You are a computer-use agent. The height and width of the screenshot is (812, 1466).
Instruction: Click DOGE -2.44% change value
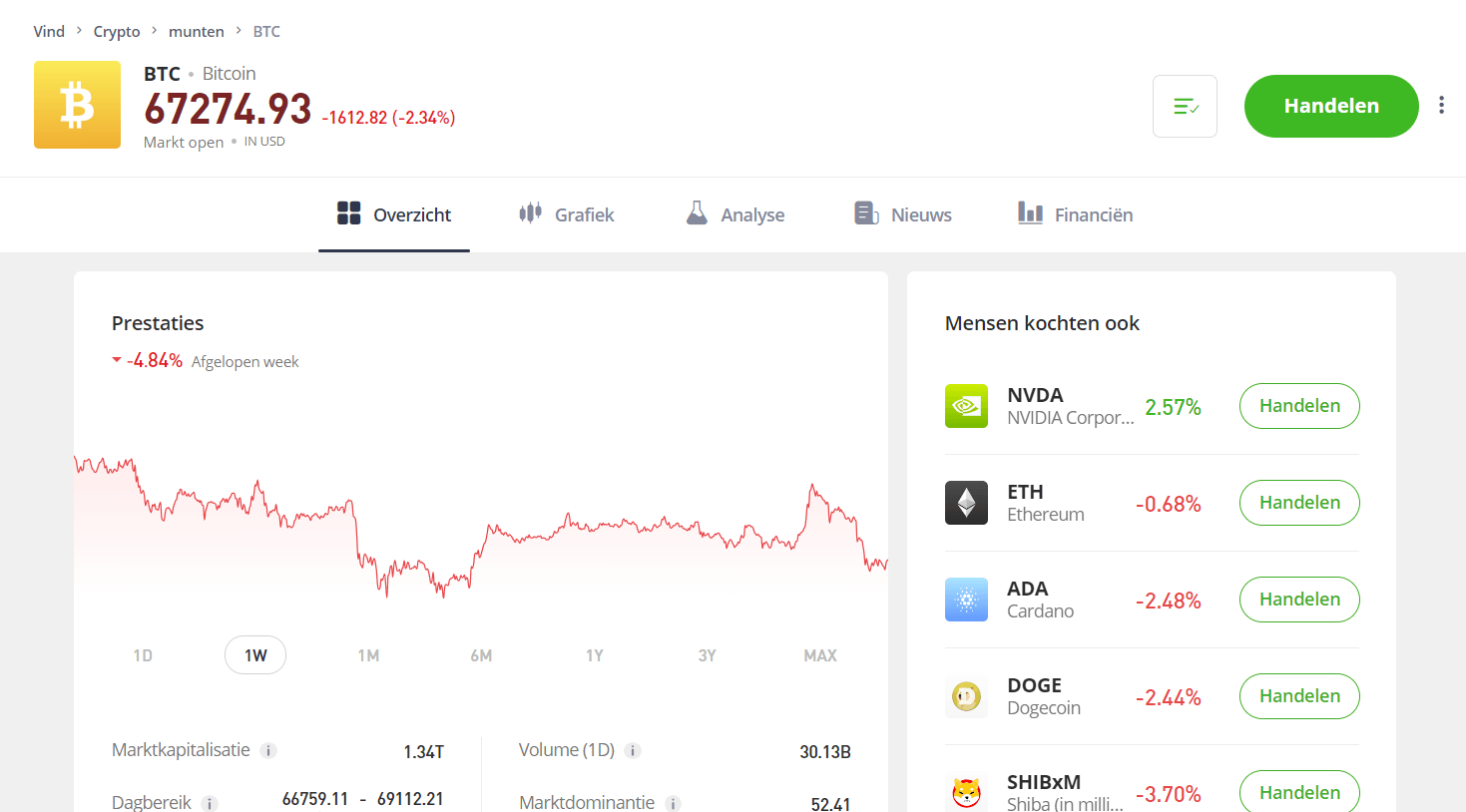[x=1169, y=697]
